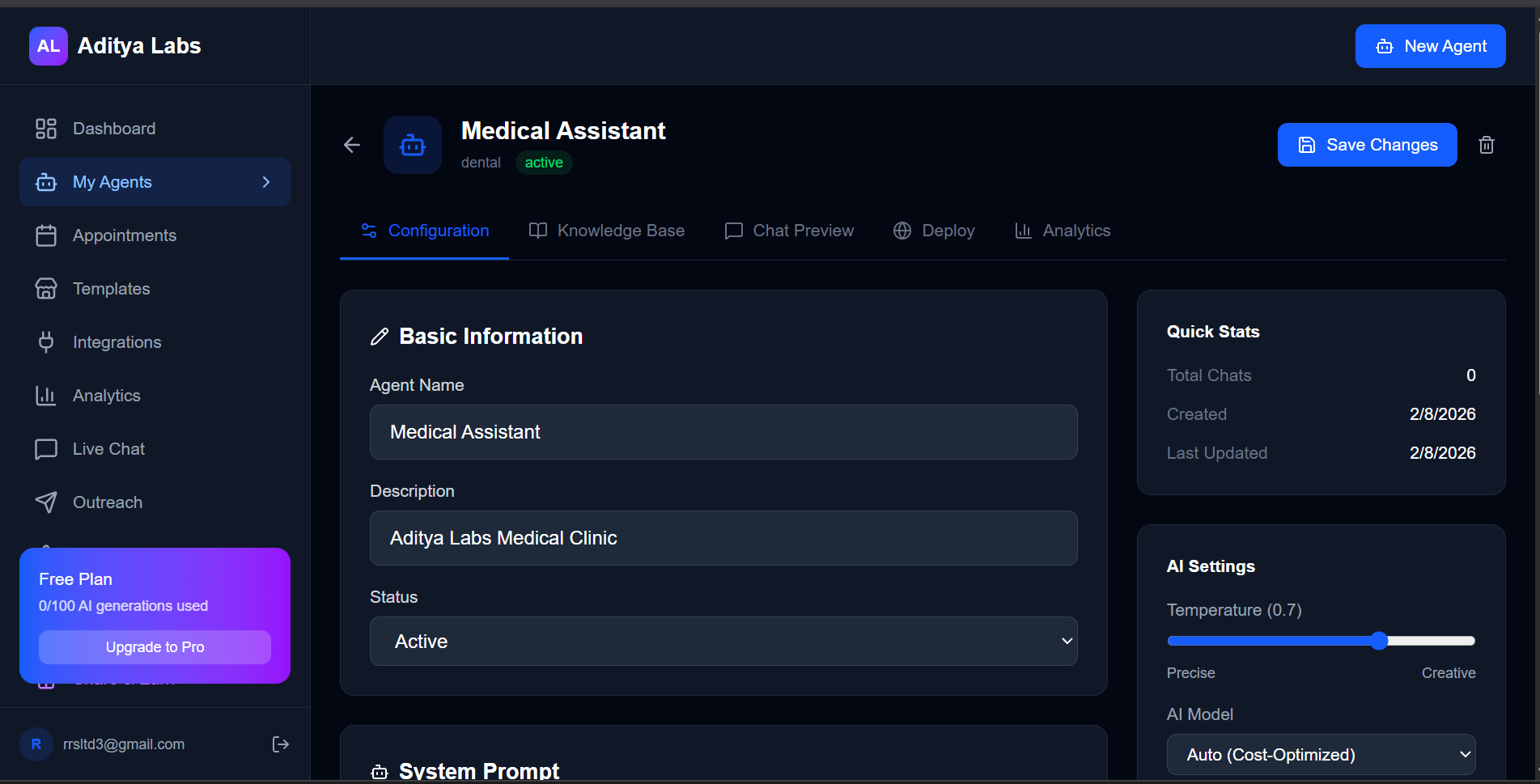Open Templates from the sidebar
The image size is (1540, 784).
155,289
